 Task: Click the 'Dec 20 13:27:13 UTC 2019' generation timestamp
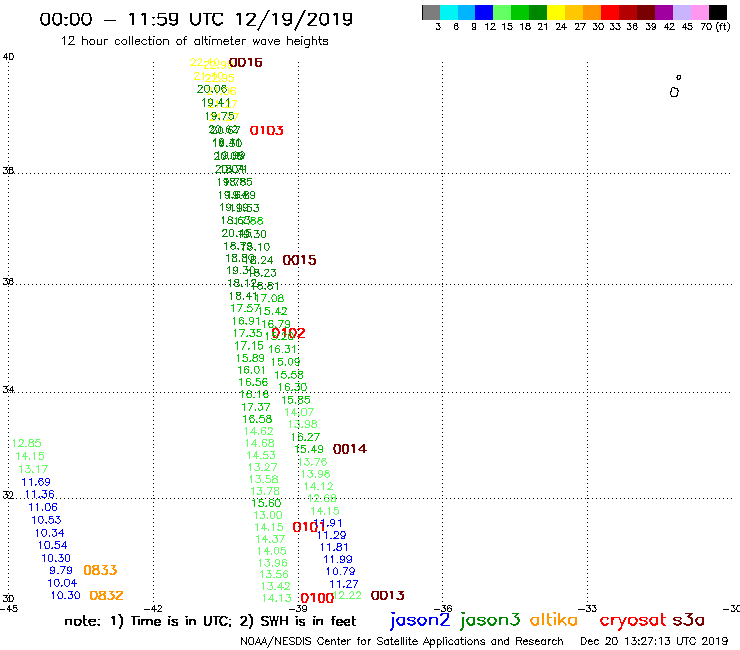[x=654, y=642]
